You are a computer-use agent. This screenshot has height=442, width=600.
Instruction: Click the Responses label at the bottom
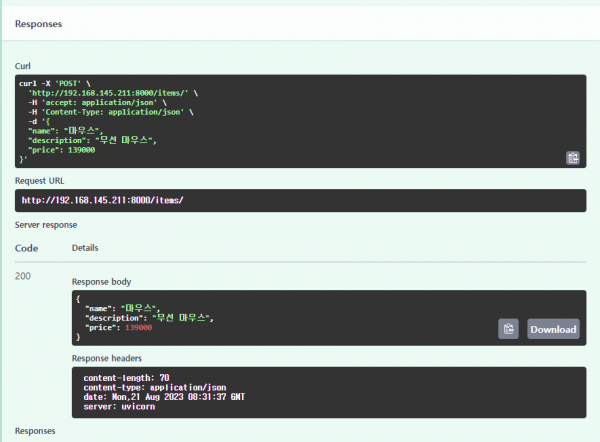35,432
